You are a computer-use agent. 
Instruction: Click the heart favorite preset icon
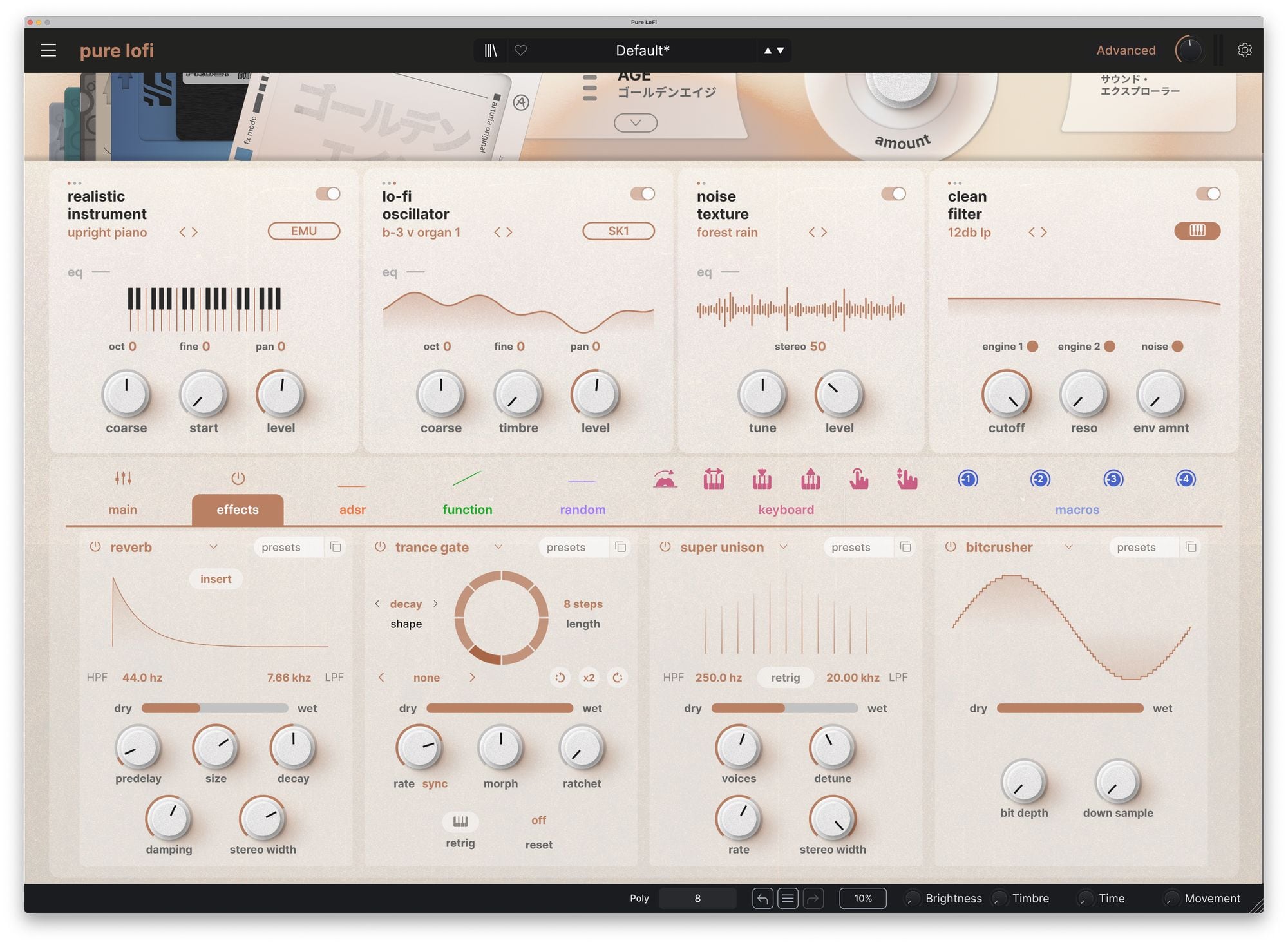click(520, 50)
